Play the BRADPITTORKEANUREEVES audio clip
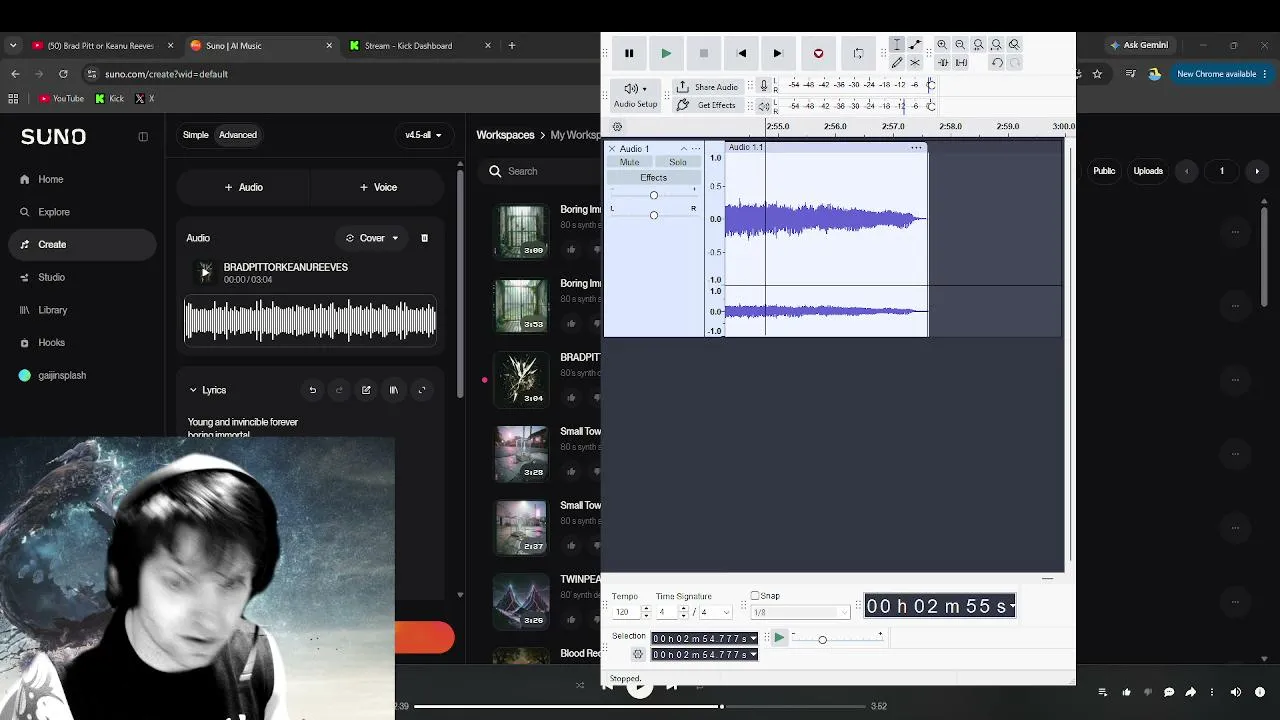 205,272
